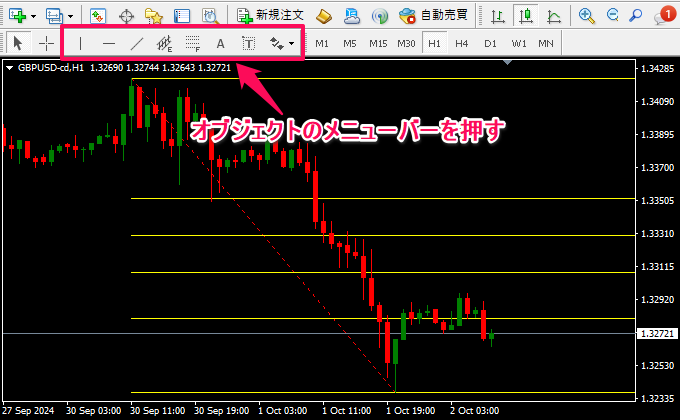
Task: Show the Market Watch panel icon
Action: [x=98, y=16]
